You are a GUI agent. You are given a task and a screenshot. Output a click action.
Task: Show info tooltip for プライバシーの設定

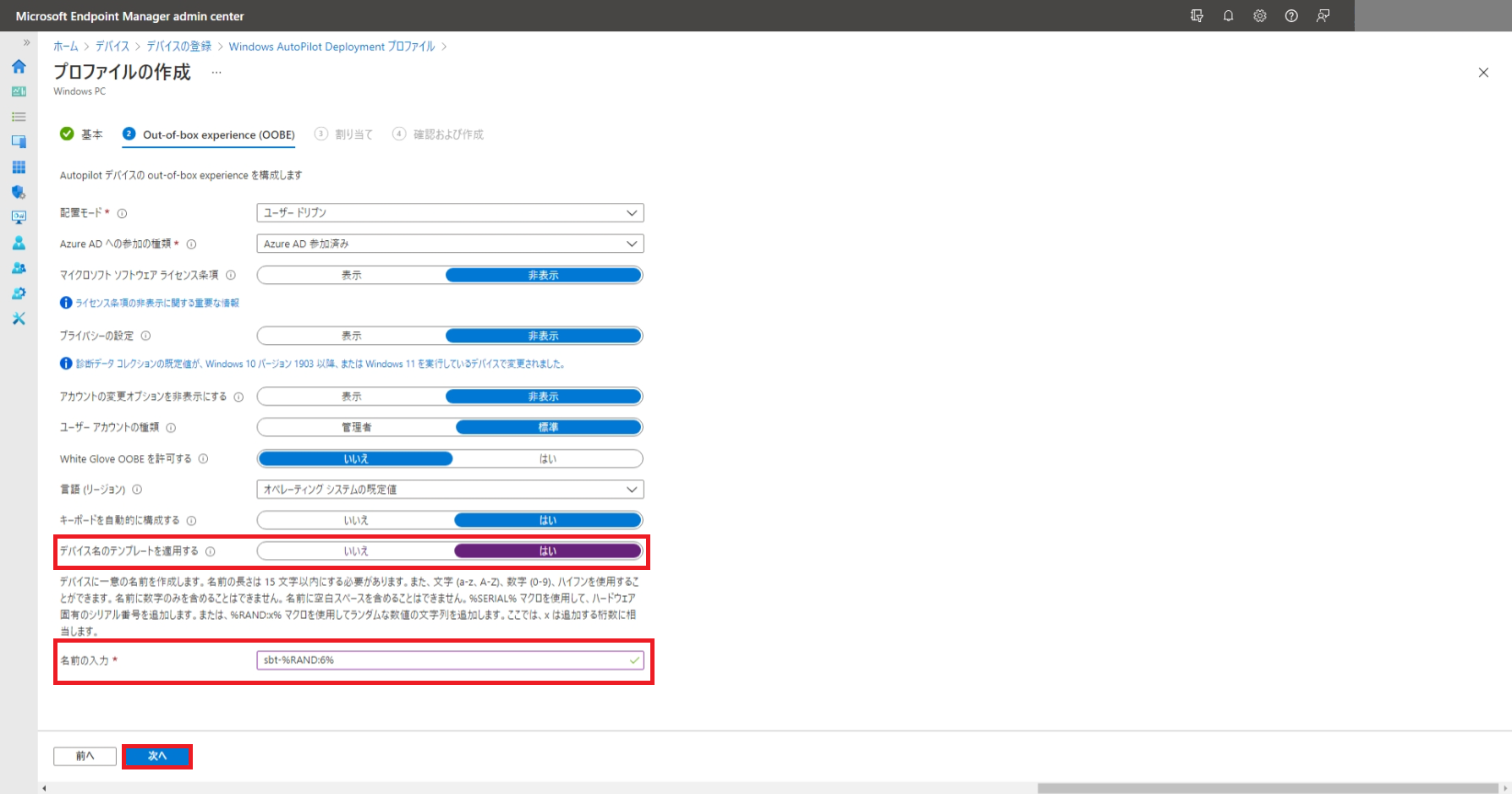(145, 336)
